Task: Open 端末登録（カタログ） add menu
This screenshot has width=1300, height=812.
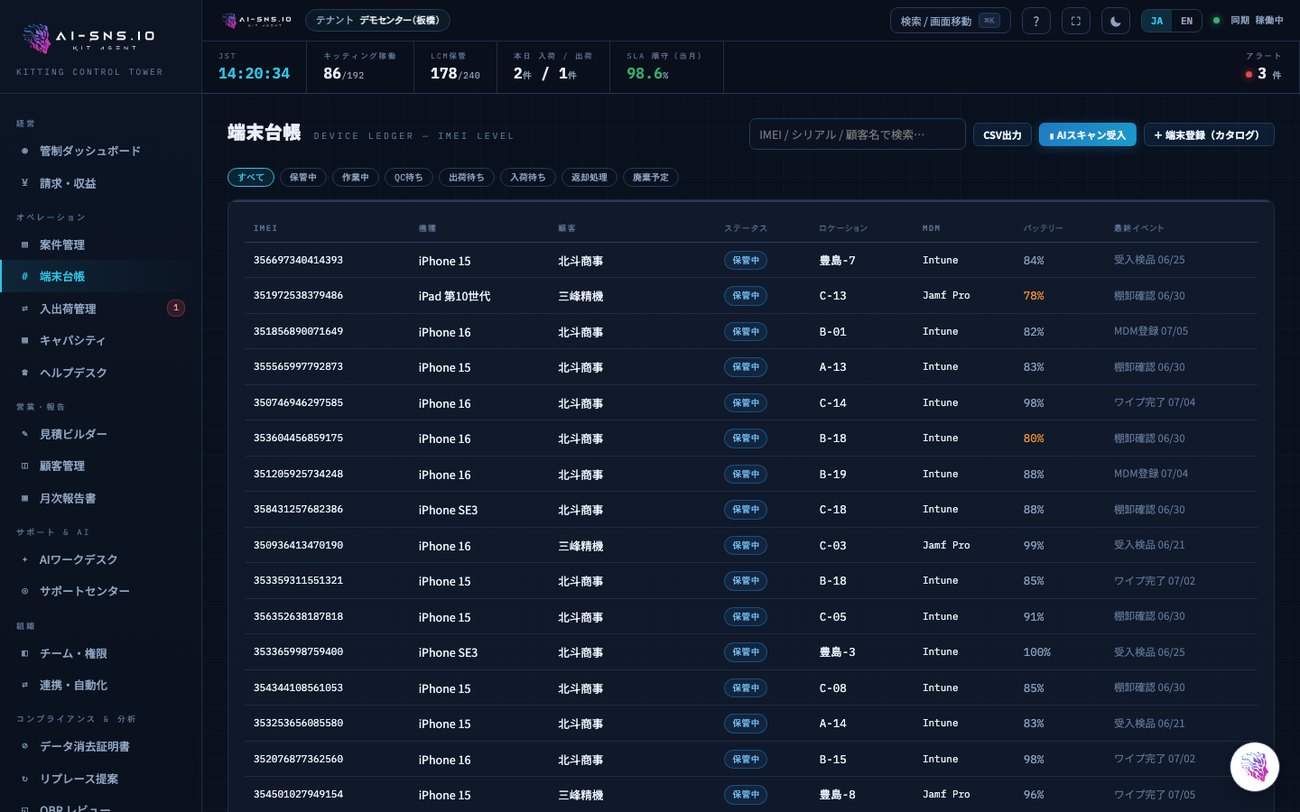Action: [x=1209, y=135]
